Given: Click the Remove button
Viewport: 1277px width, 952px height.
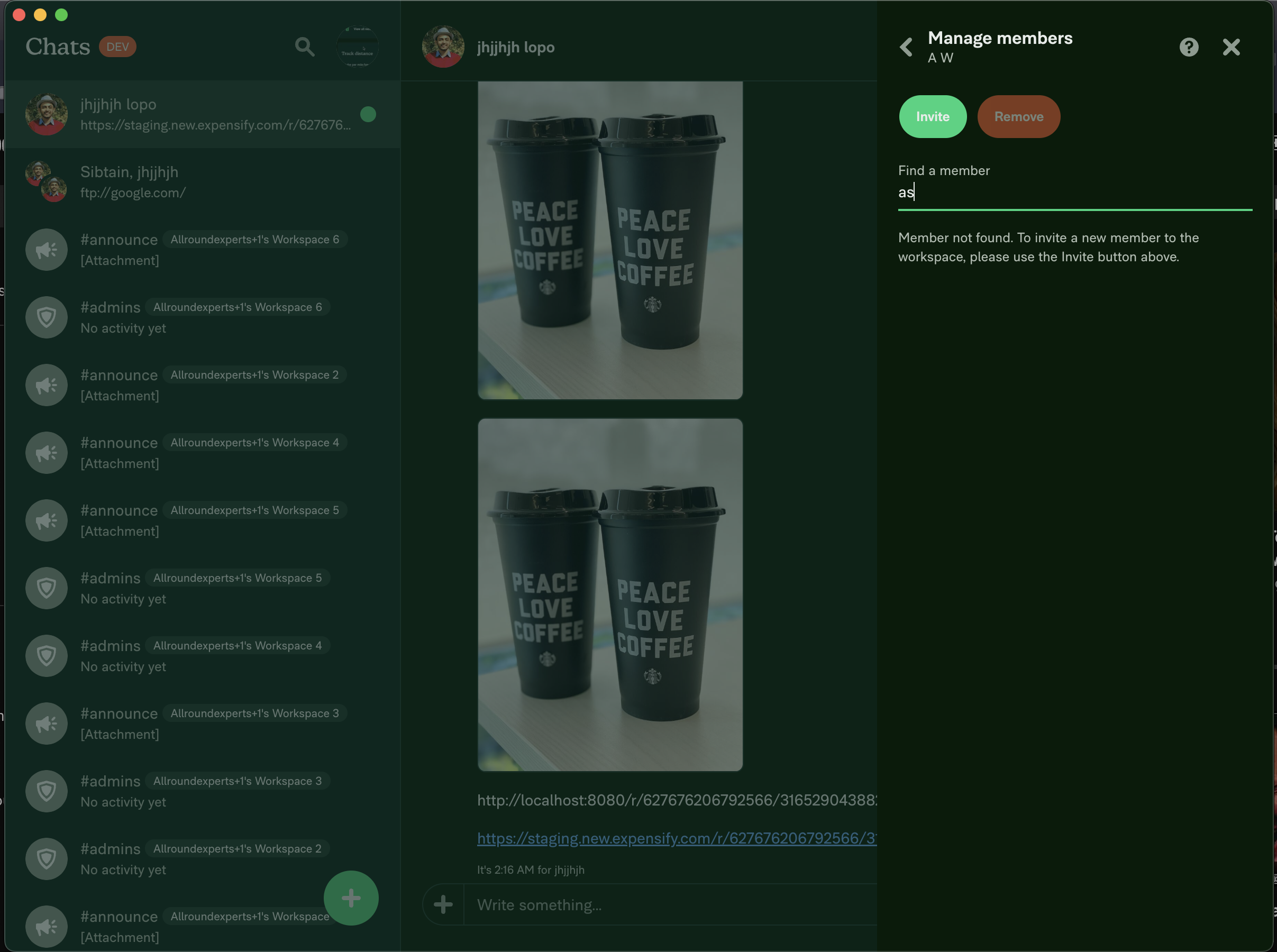Looking at the screenshot, I should click(1018, 116).
